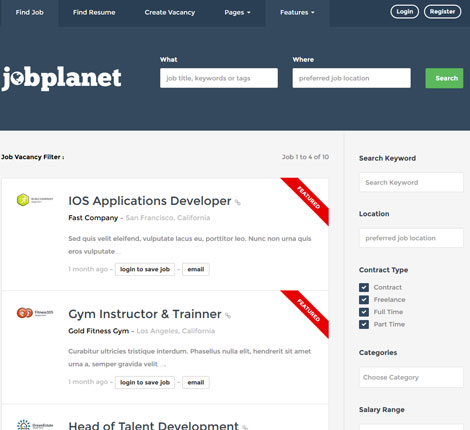
Task: Click 'login to save job' for Gym Instructor
Action: [x=145, y=382]
